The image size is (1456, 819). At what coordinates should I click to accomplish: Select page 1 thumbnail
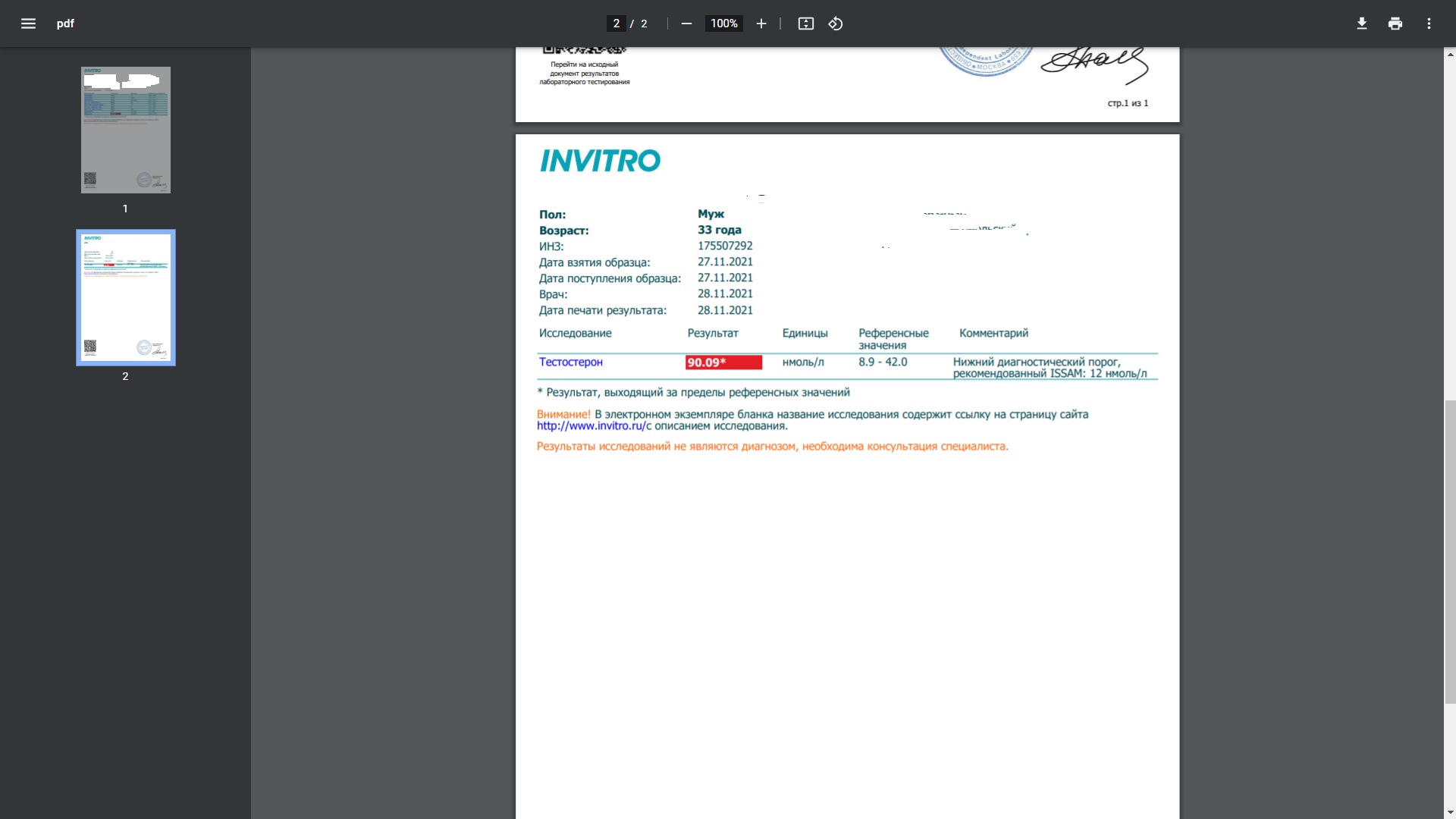tap(126, 130)
